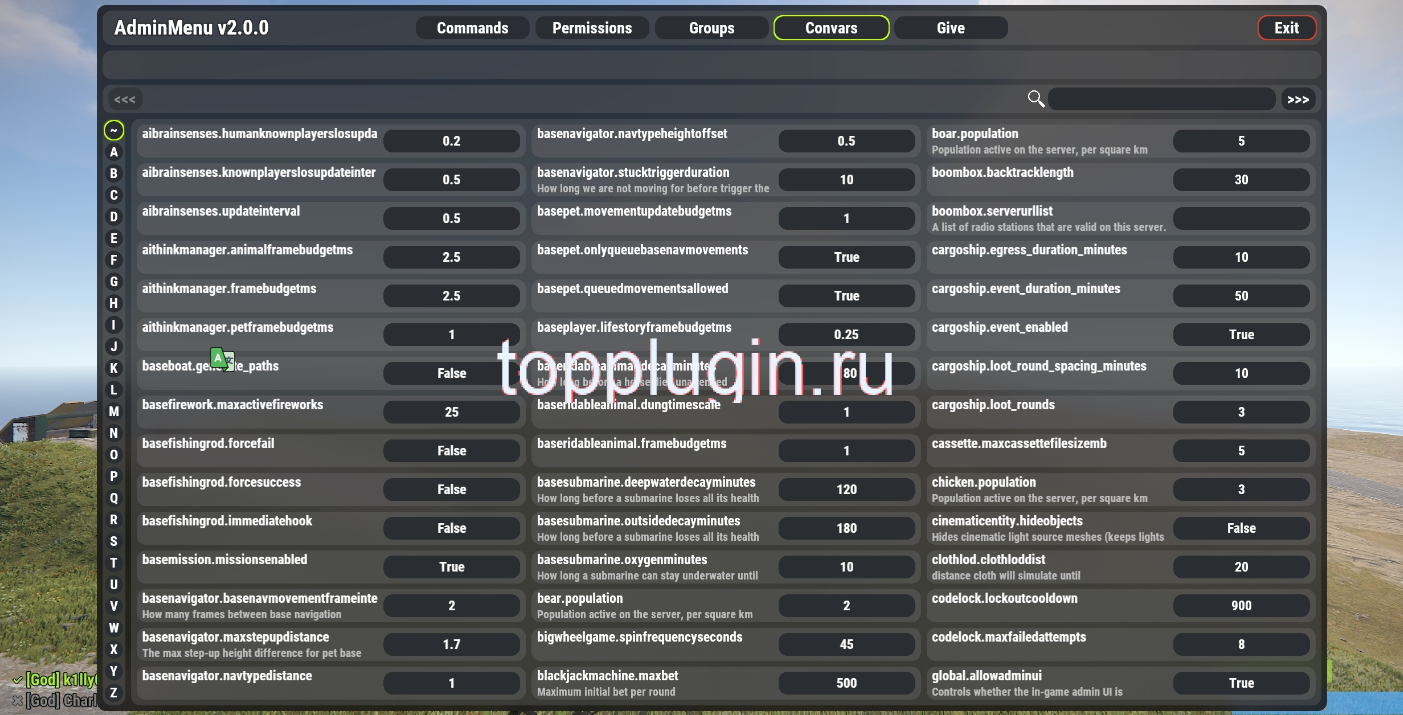Filter convars by letter C
1403x715 pixels.
point(114,195)
